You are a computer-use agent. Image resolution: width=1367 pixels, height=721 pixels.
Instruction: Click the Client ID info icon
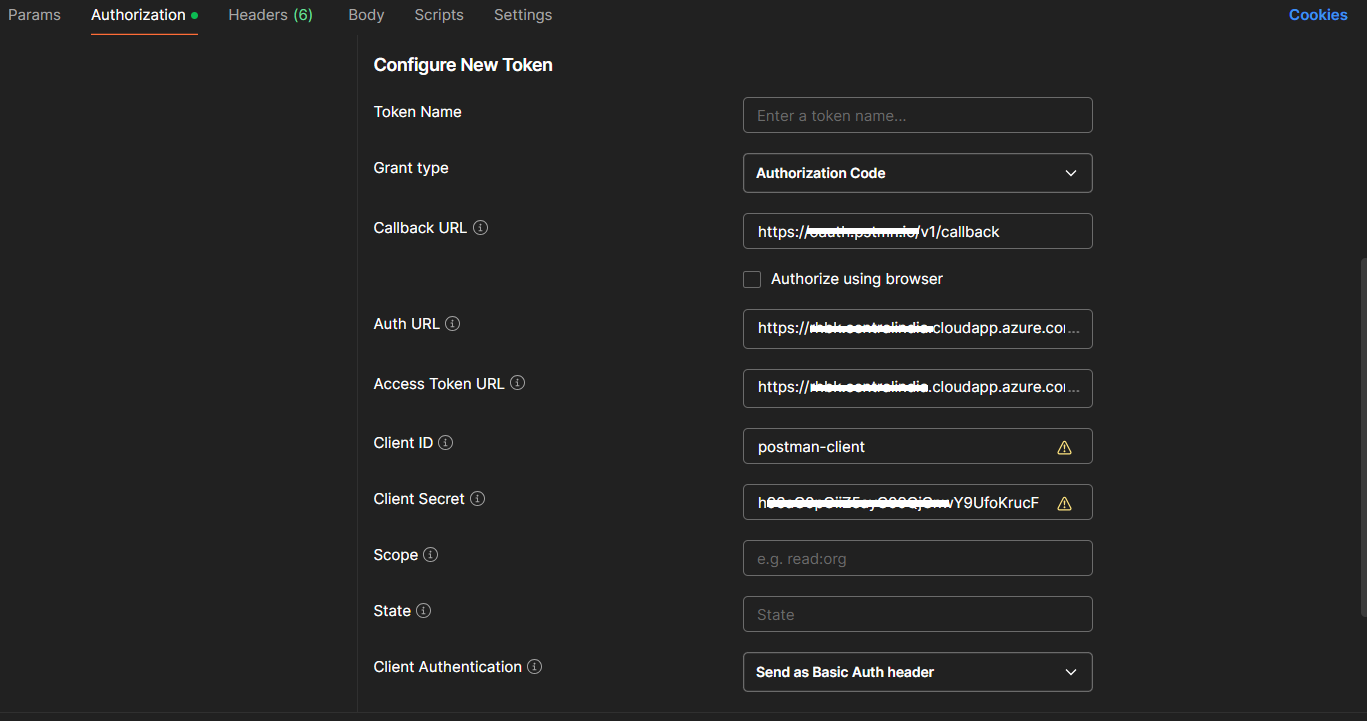[x=444, y=442]
